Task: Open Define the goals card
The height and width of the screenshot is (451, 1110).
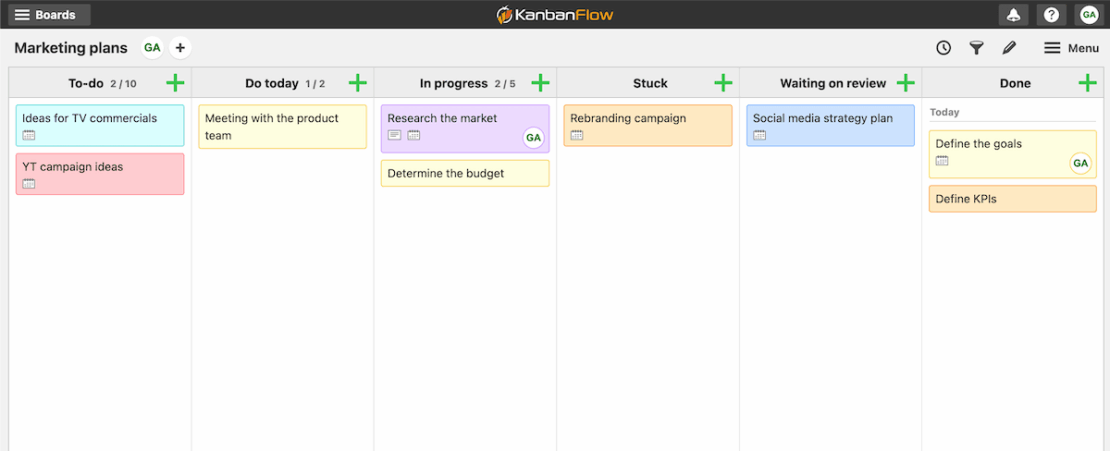Action: (x=1013, y=154)
